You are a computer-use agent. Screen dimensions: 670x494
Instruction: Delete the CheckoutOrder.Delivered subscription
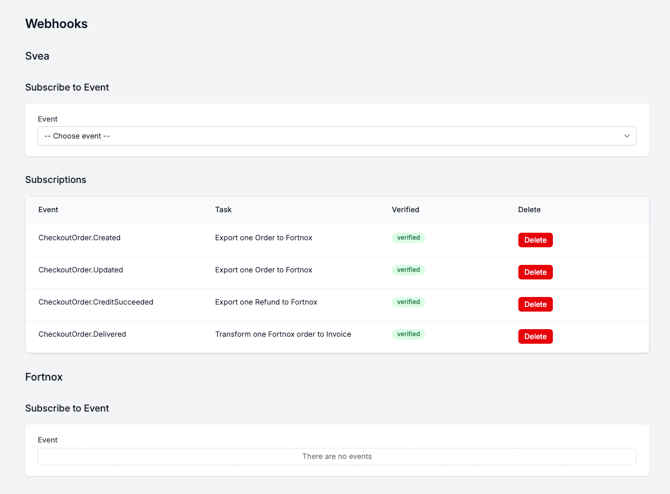click(535, 336)
